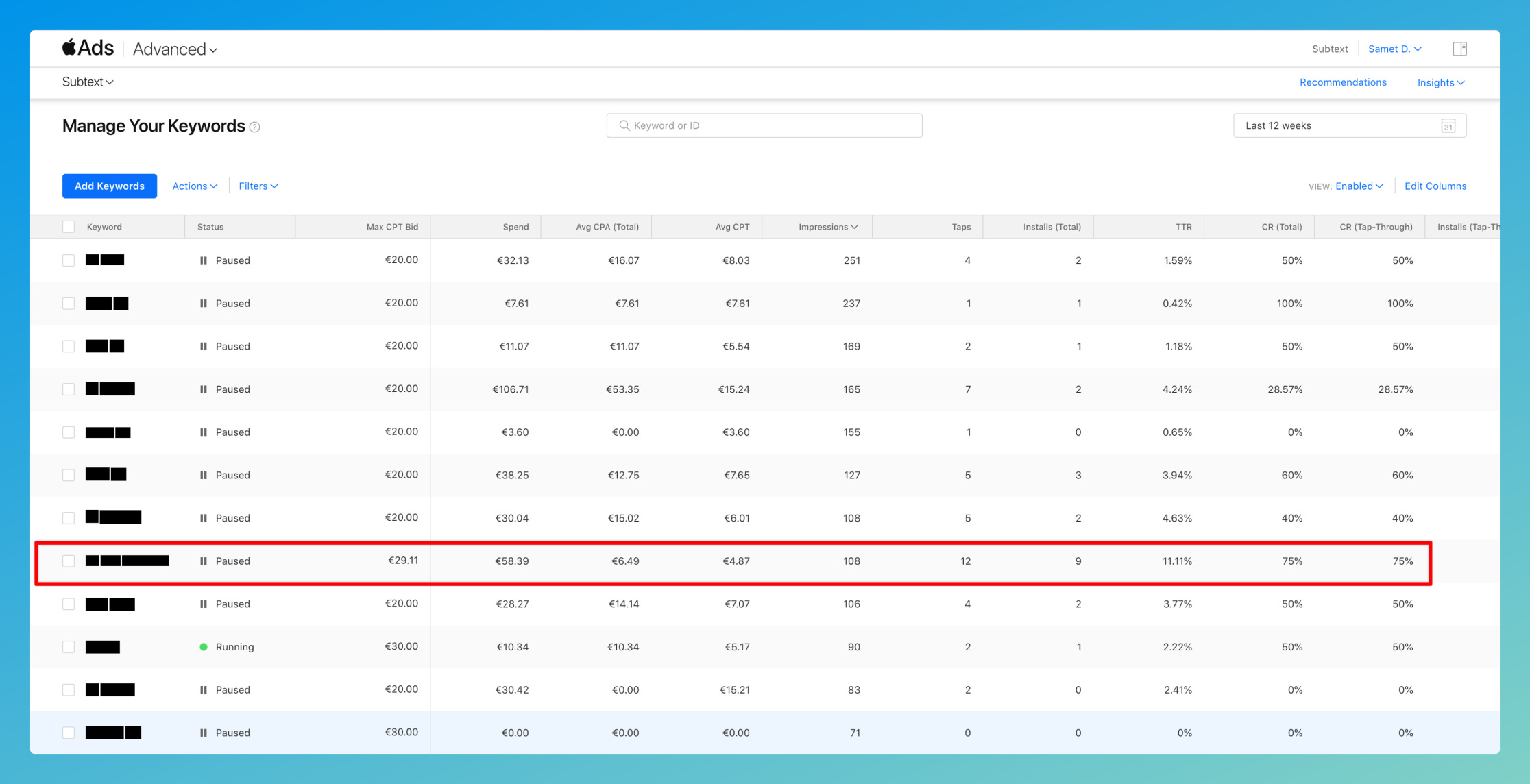
Task: Click the €15.21 Avg CPT value
Action: pyautogui.click(x=734, y=689)
